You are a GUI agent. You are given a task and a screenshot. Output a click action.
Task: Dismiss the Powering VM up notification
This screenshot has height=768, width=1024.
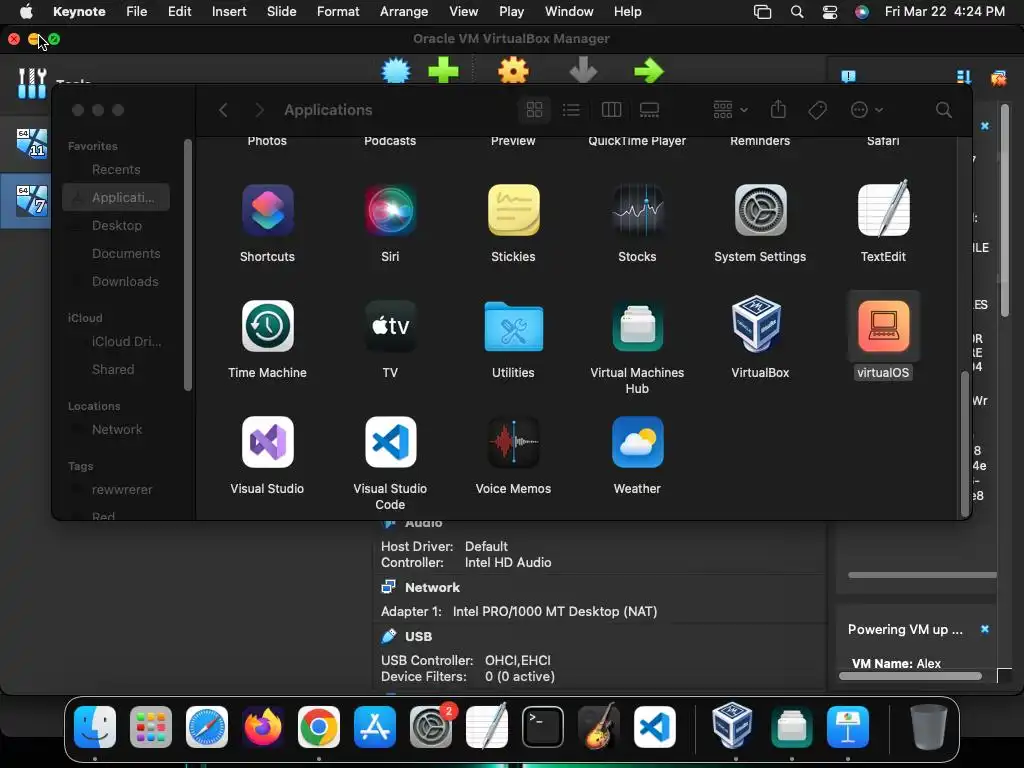tap(985, 629)
